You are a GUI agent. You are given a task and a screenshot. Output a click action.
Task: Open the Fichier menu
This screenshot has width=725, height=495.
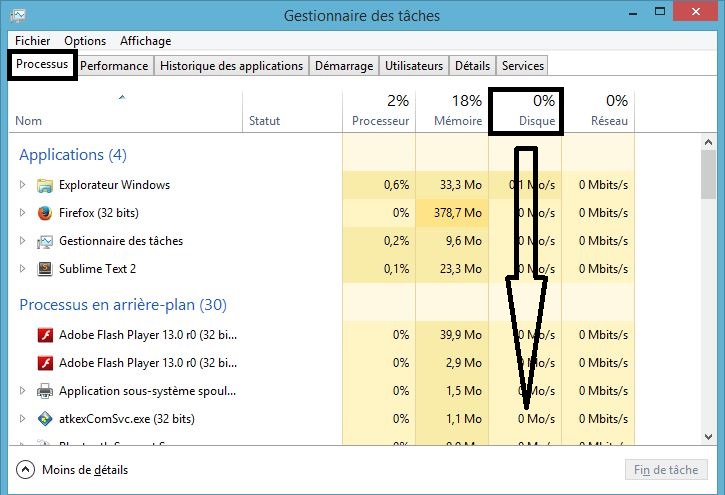(x=32, y=41)
